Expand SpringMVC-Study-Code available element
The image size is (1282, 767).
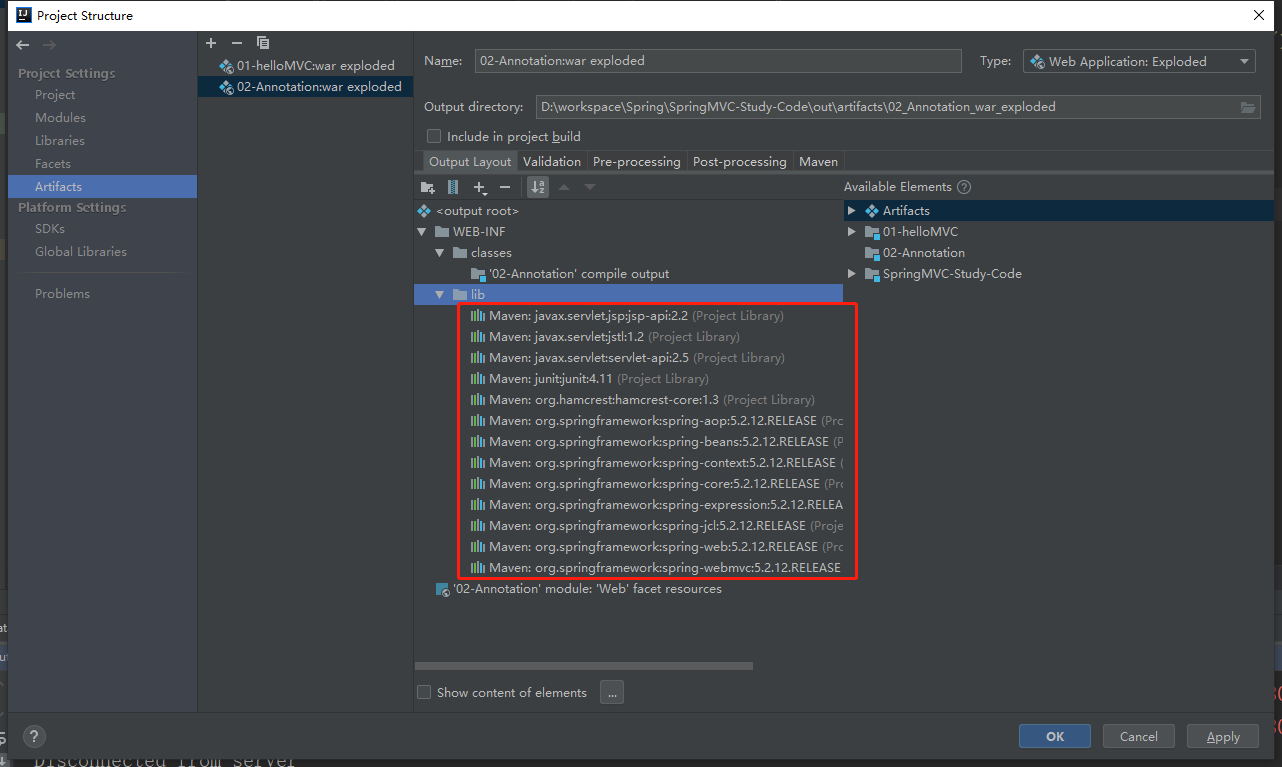(852, 274)
